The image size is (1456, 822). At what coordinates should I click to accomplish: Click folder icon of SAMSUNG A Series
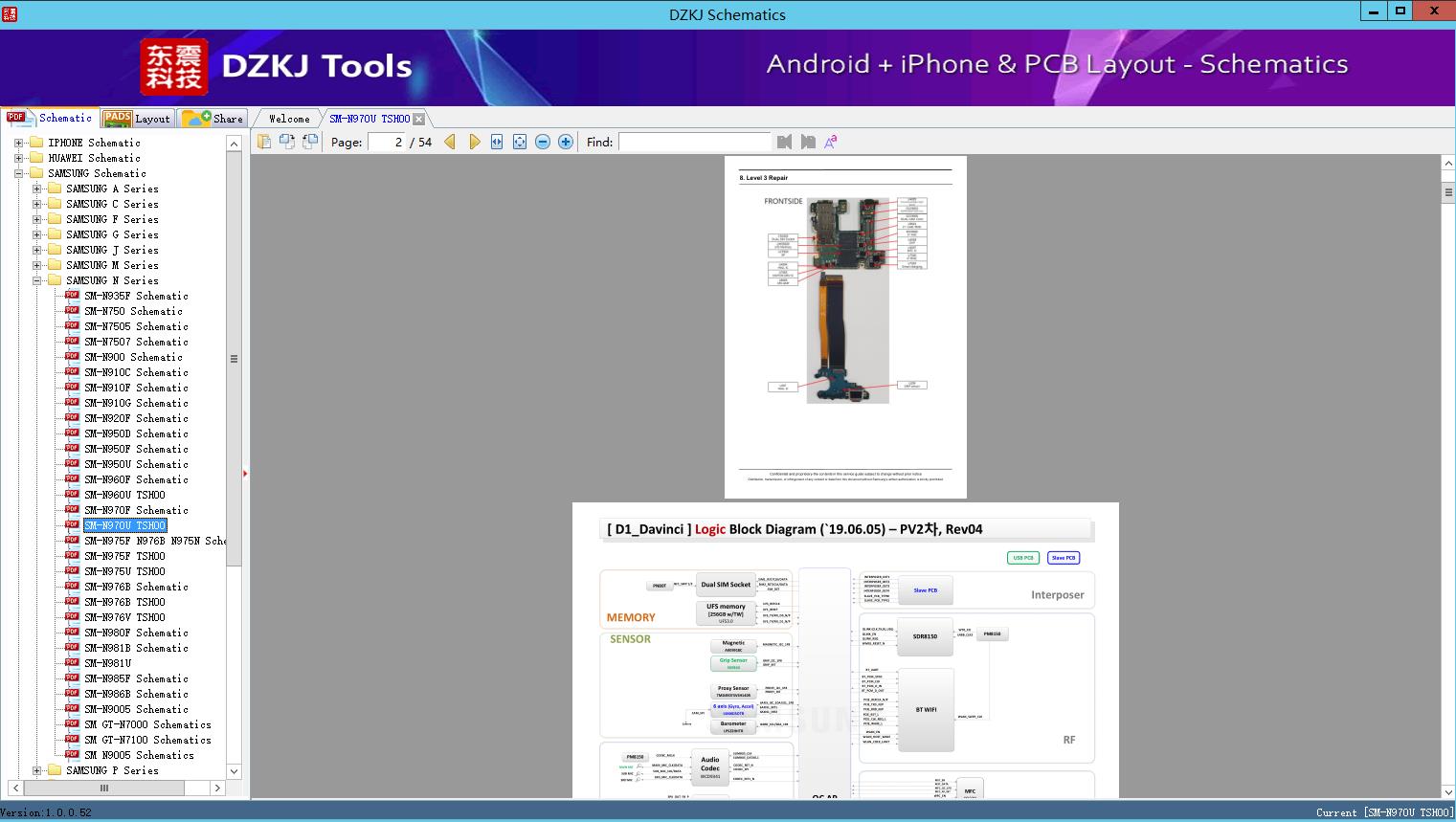55,189
